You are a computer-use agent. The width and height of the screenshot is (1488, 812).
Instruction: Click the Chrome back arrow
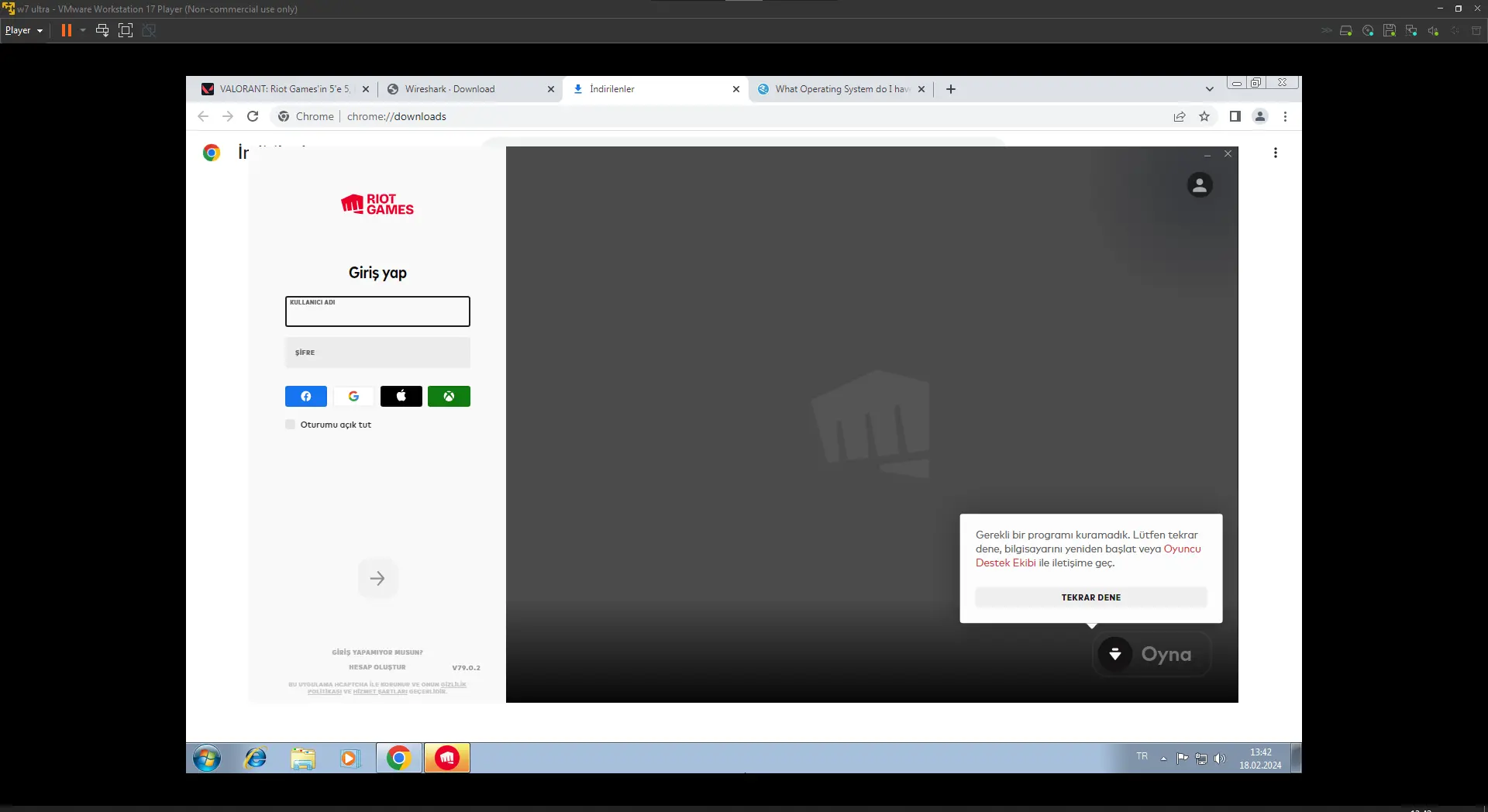(203, 116)
